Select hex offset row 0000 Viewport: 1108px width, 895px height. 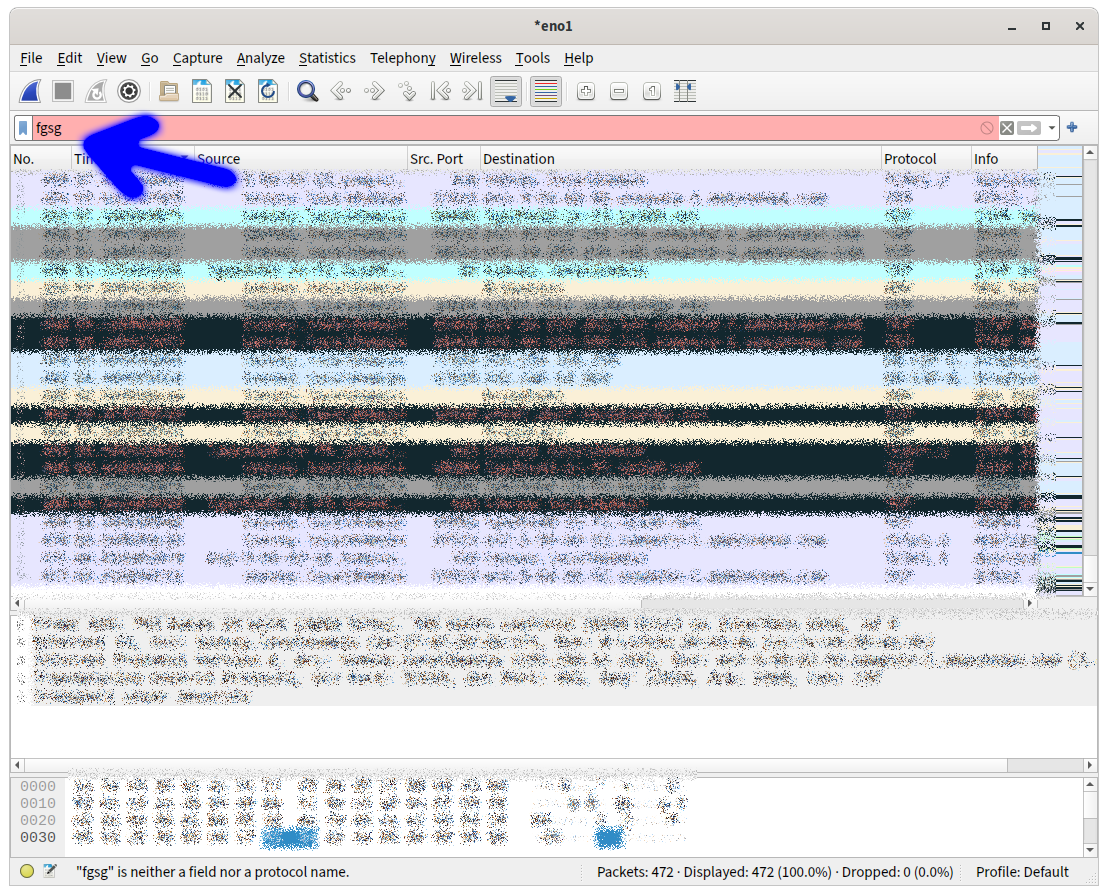pyautogui.click(x=37, y=786)
